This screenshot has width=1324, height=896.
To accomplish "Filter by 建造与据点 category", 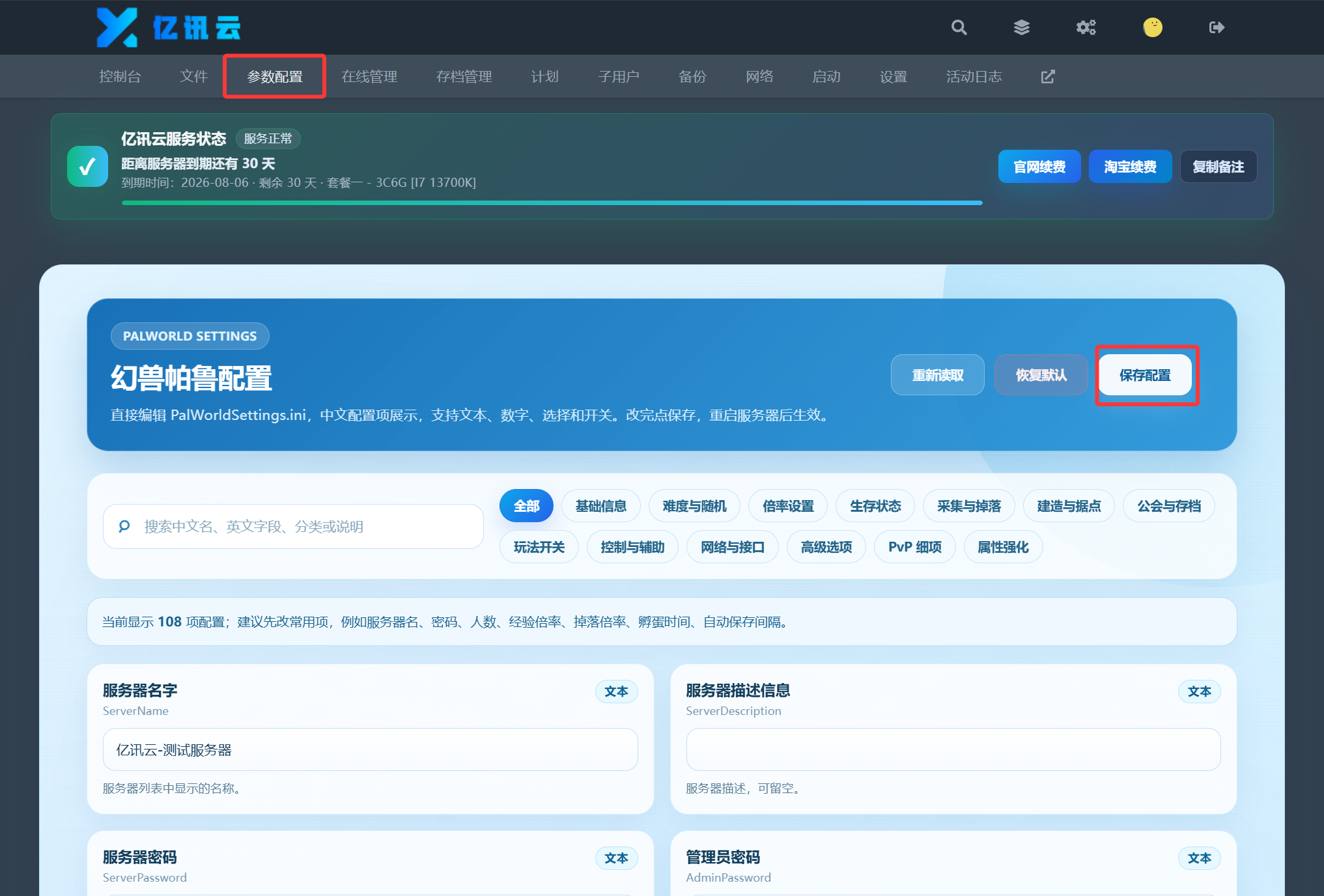I will [1069, 506].
